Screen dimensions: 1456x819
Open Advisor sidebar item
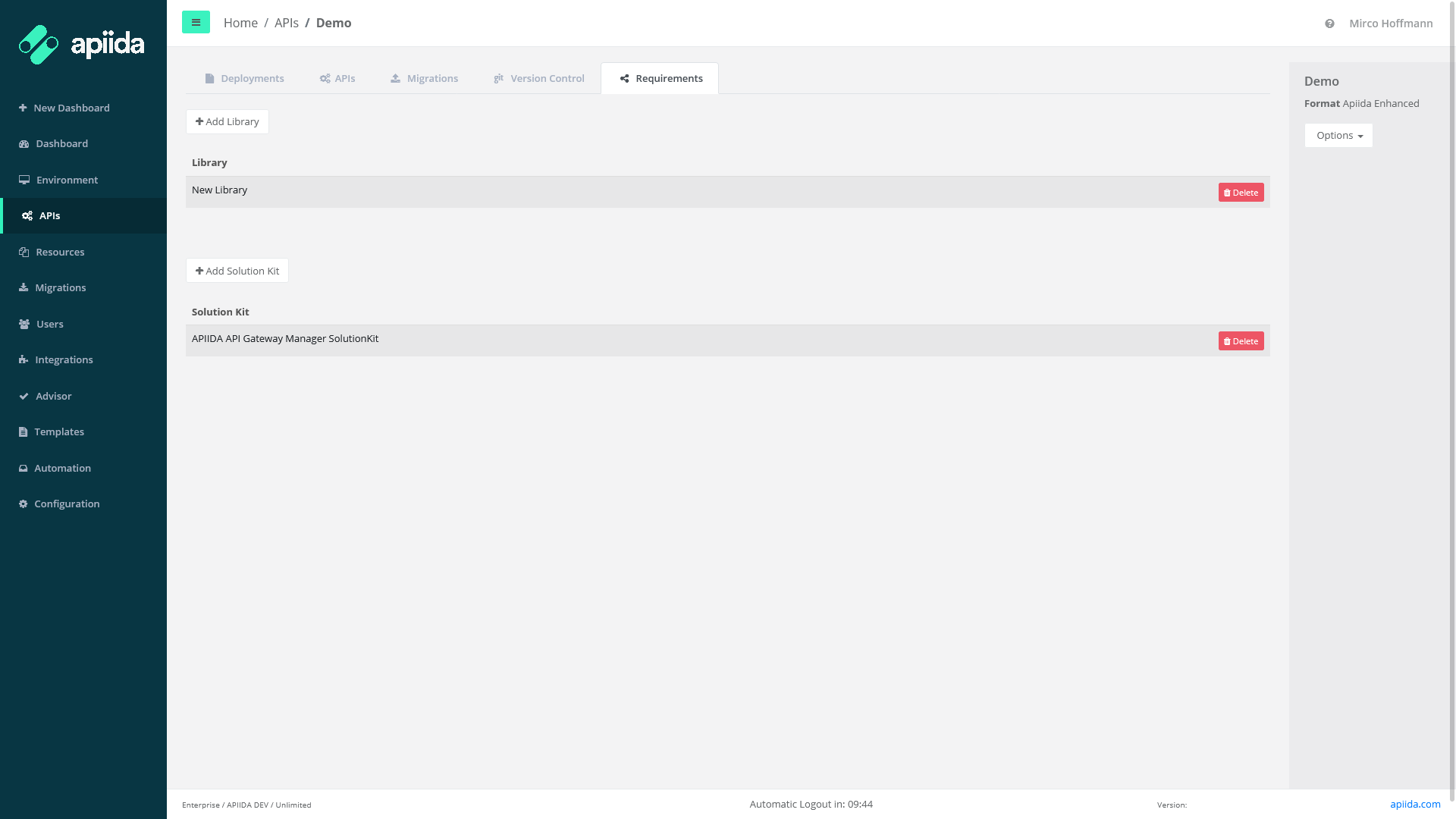click(53, 396)
